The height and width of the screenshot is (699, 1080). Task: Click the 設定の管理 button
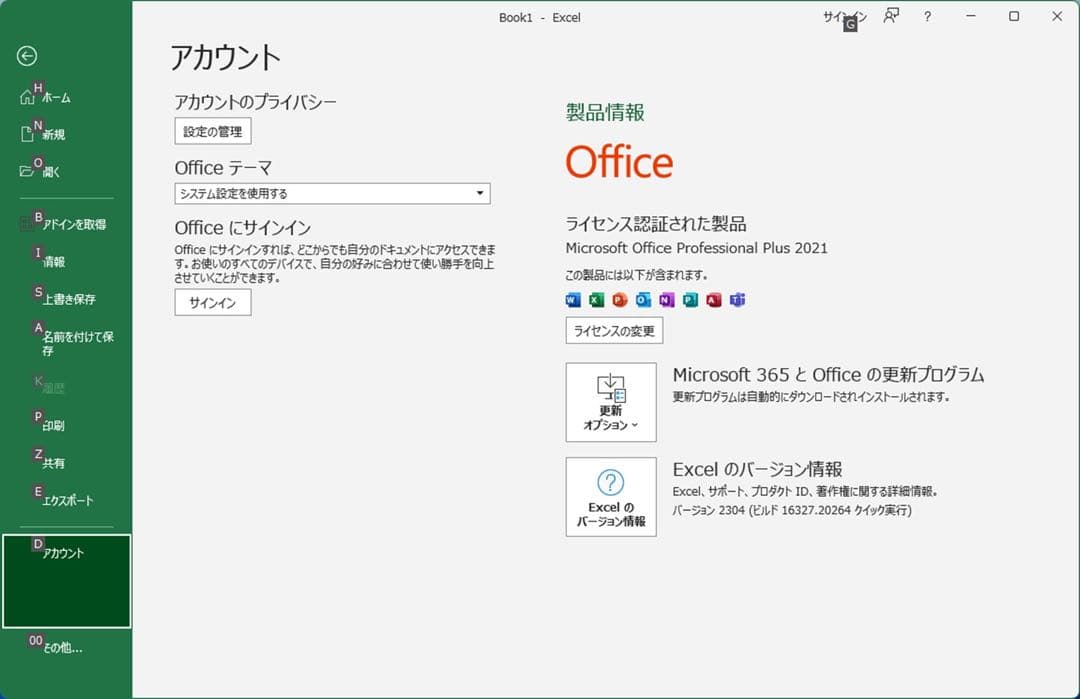212,130
